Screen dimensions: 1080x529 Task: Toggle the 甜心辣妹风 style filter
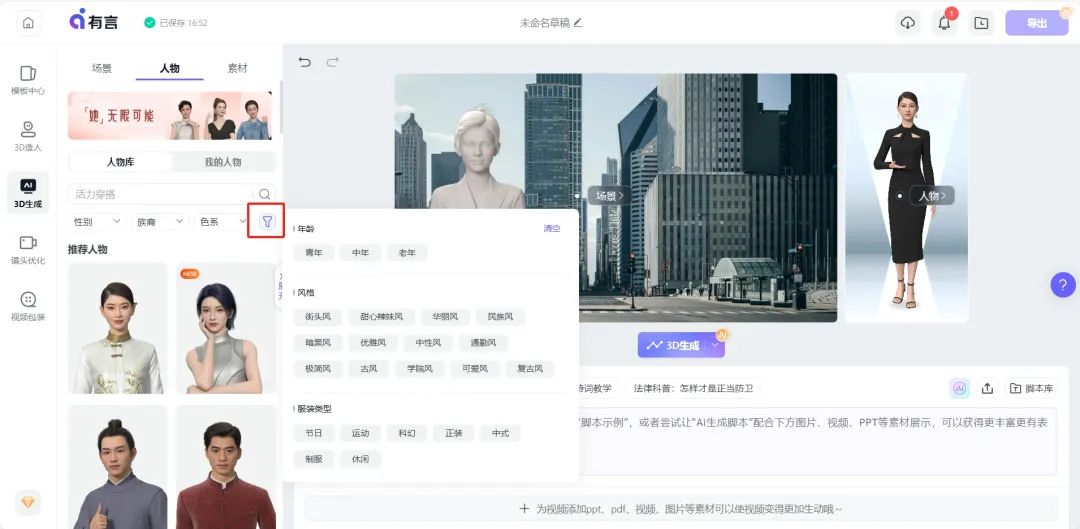tap(382, 317)
